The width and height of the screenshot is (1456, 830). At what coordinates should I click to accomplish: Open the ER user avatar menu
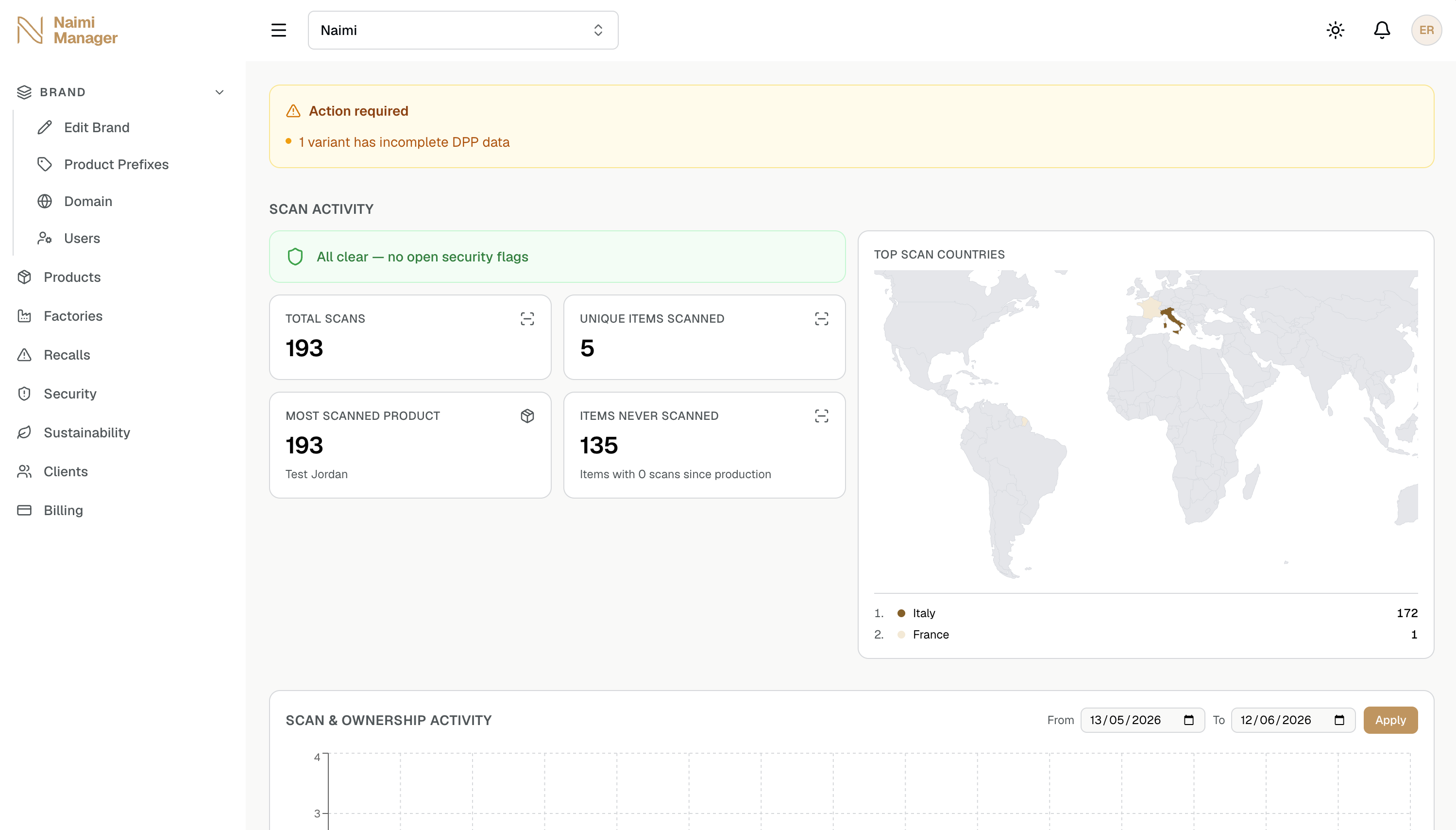(1426, 30)
